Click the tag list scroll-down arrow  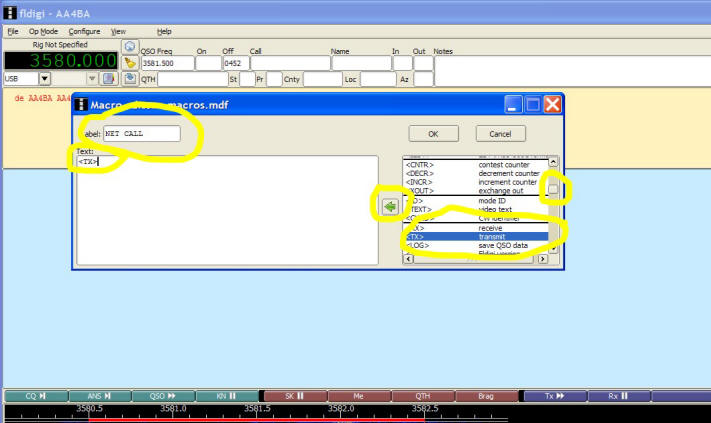click(x=553, y=249)
